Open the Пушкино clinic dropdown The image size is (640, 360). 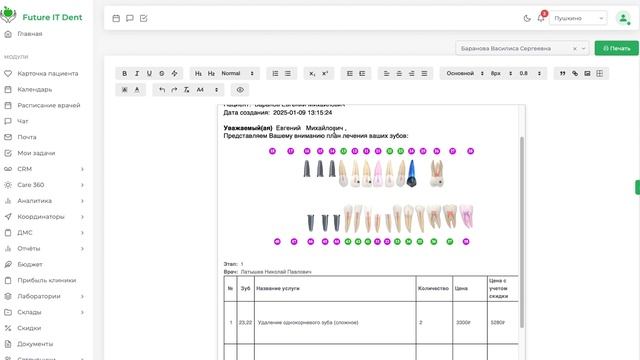[578, 18]
